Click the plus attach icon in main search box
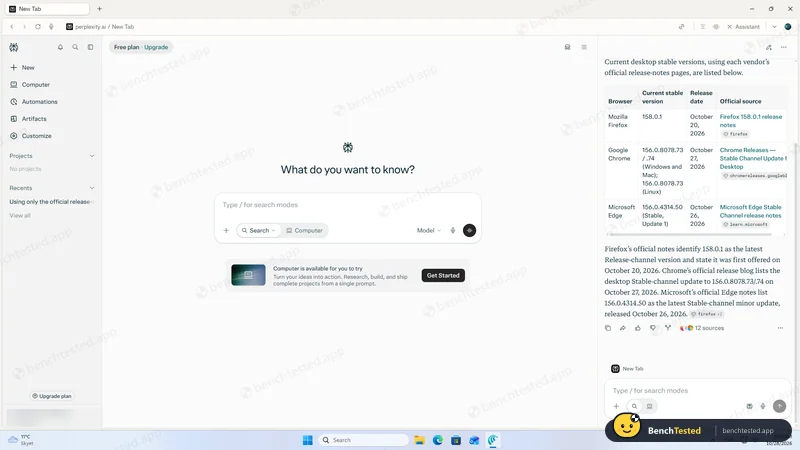The image size is (800, 450). [226, 231]
